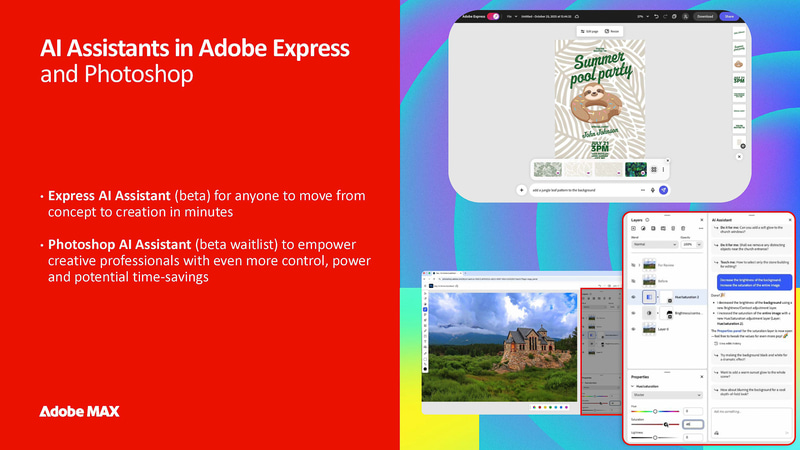
Task: Click the trash delete icon in Layers toolbar
Action: 683,229
